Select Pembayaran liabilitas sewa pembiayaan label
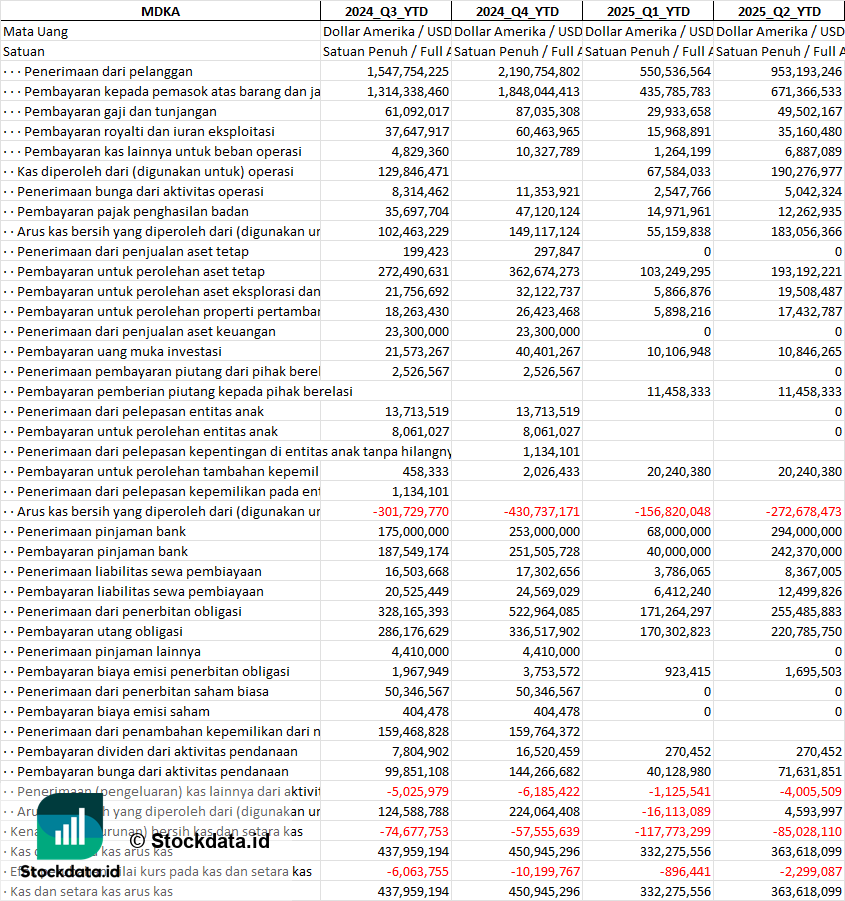The height and width of the screenshot is (901, 845). point(140,592)
